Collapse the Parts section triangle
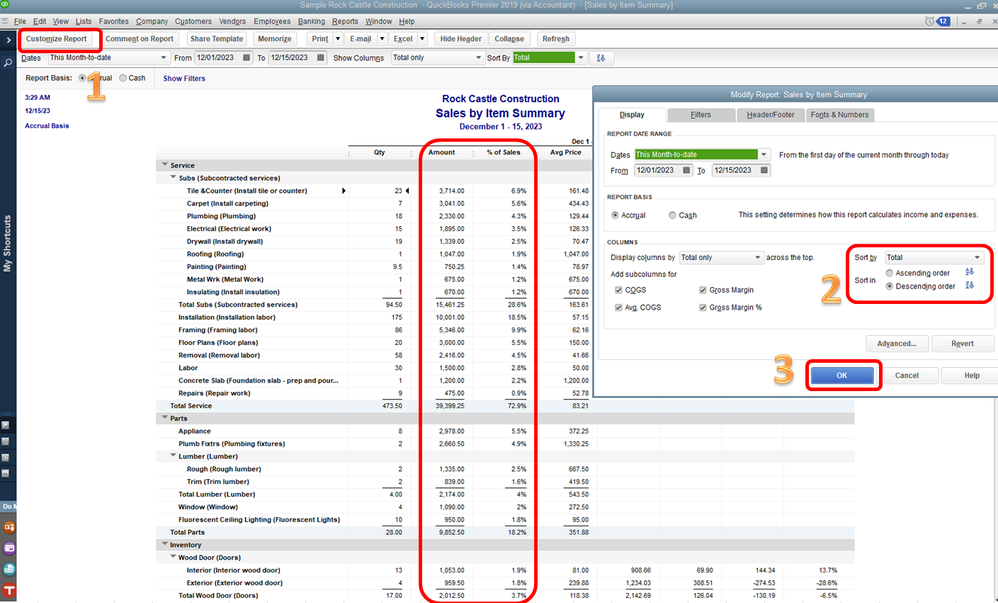Viewport: 998px width, 603px height. tap(165, 418)
